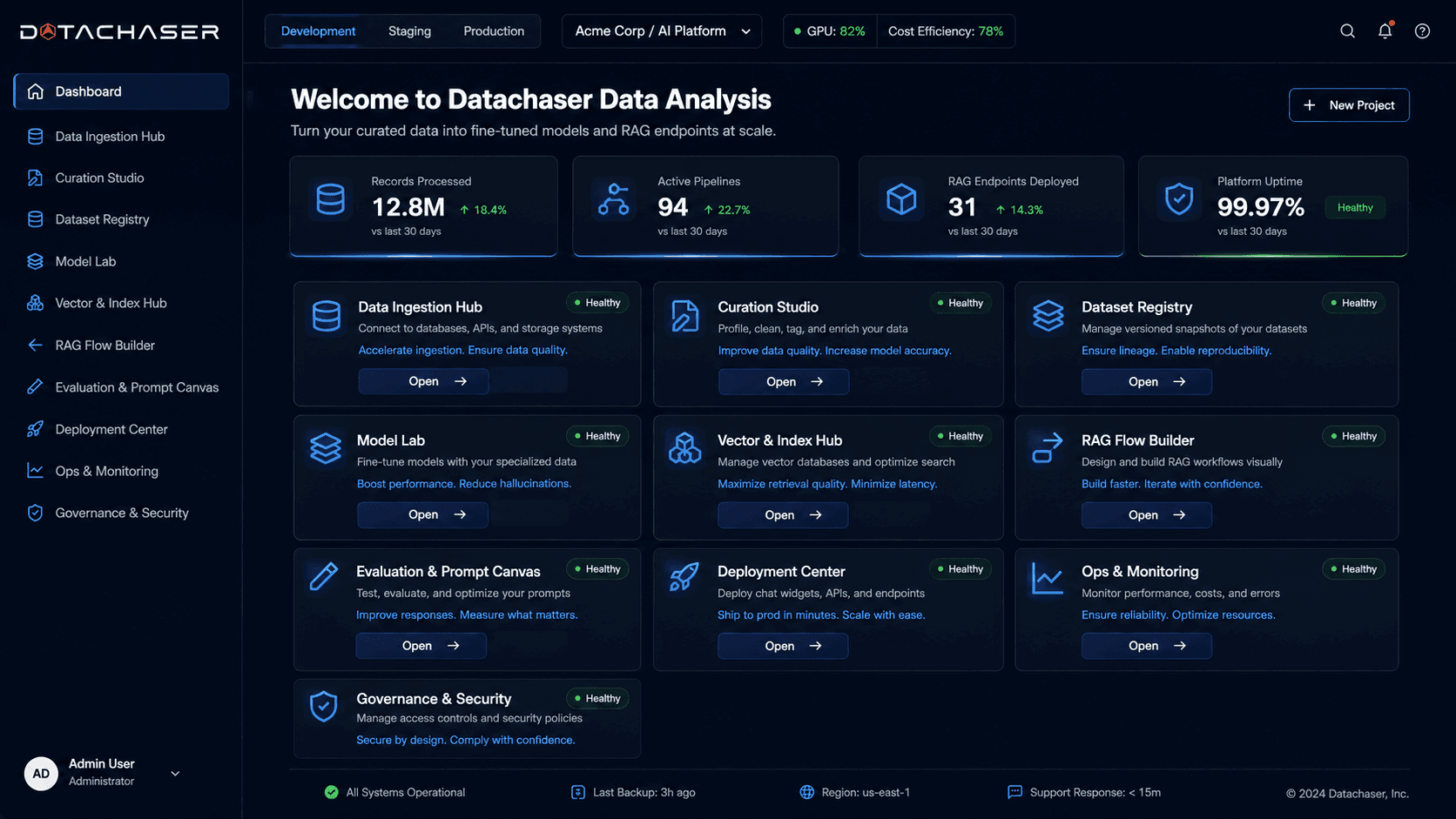Click Open on Data Ingestion Hub card

[424, 381]
